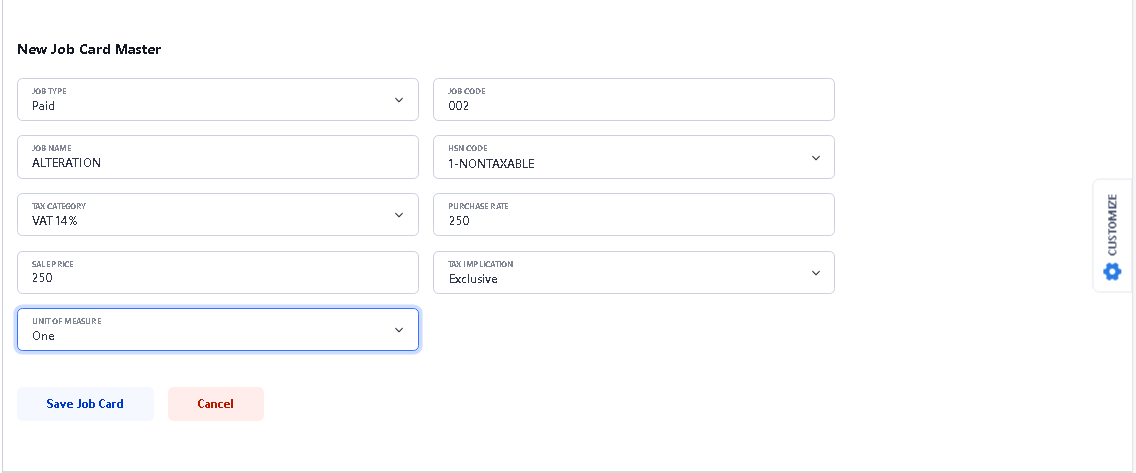Click the New Job Card Master heading

89,49
